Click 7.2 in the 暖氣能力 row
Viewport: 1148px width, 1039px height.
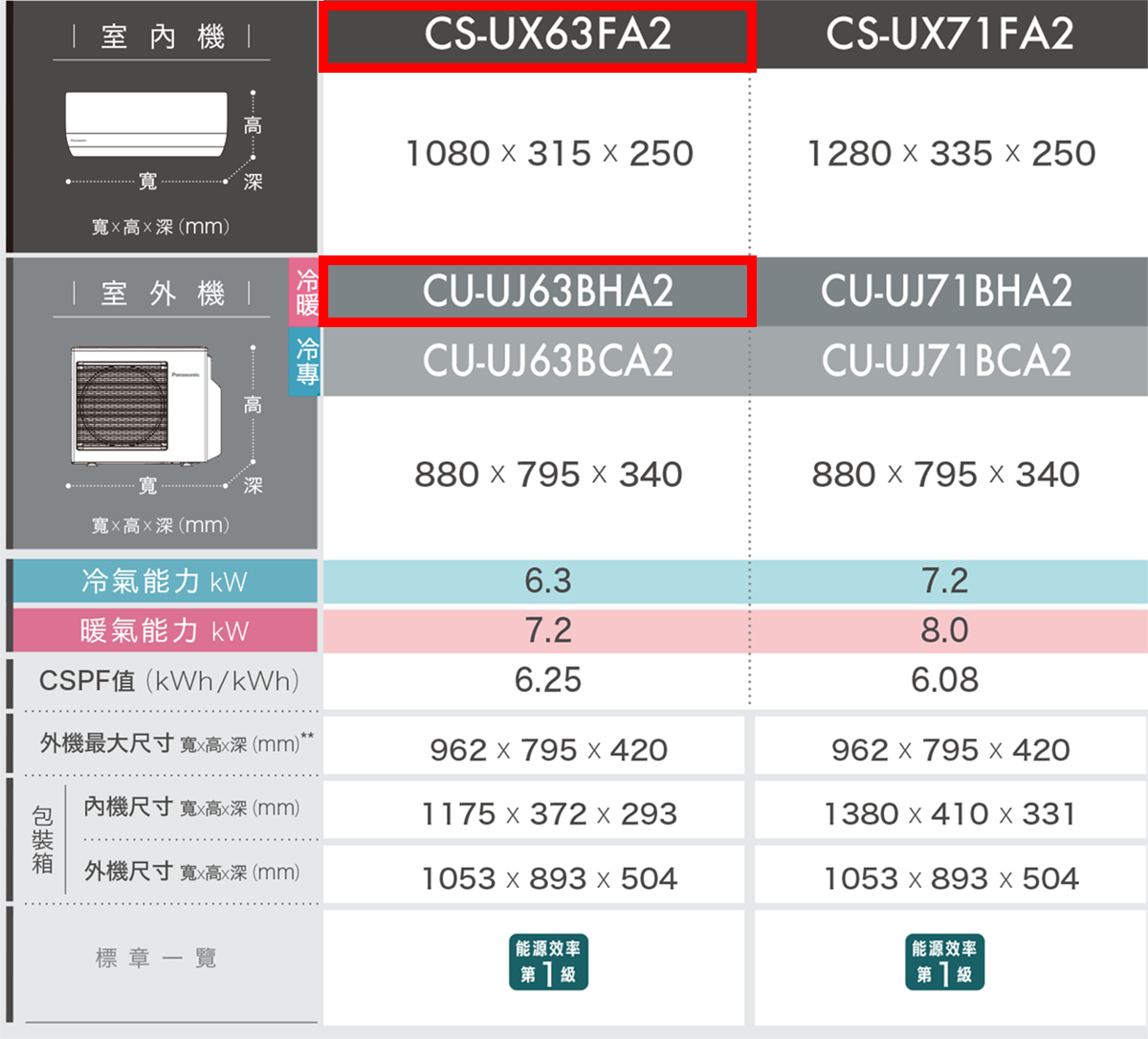(548, 630)
